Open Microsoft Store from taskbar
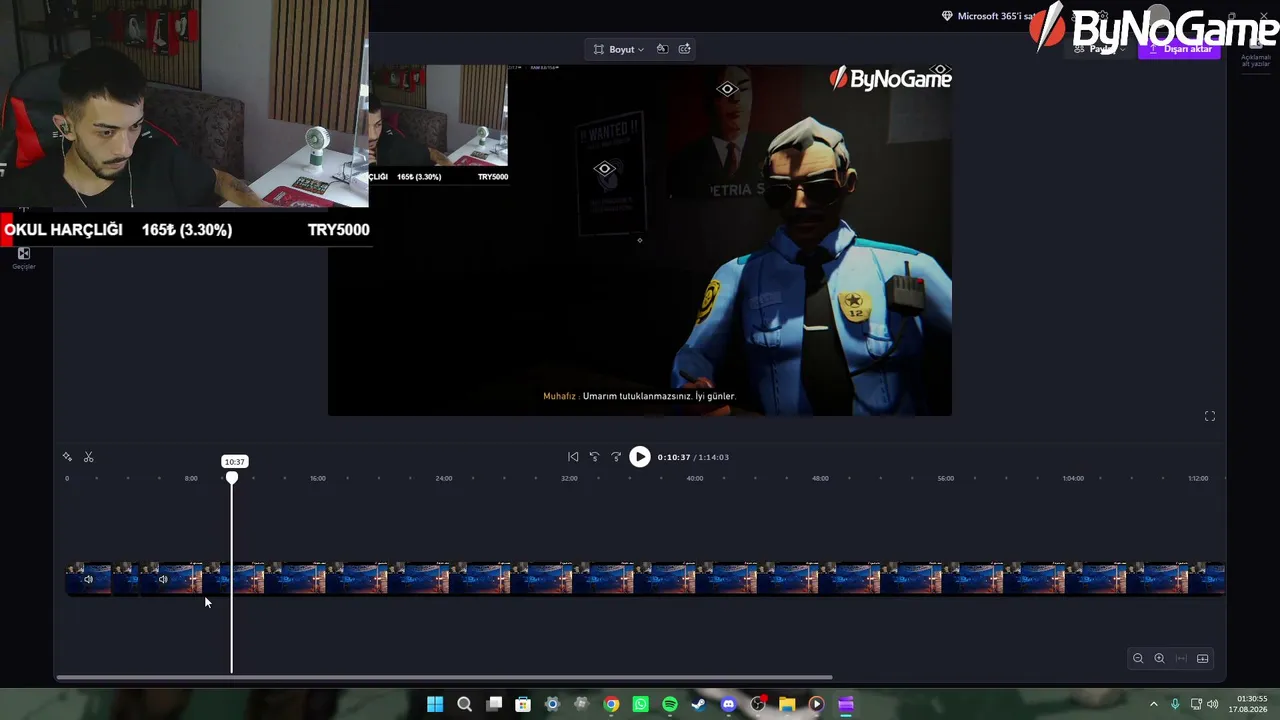This screenshot has height=720, width=1280. pyautogui.click(x=523, y=704)
